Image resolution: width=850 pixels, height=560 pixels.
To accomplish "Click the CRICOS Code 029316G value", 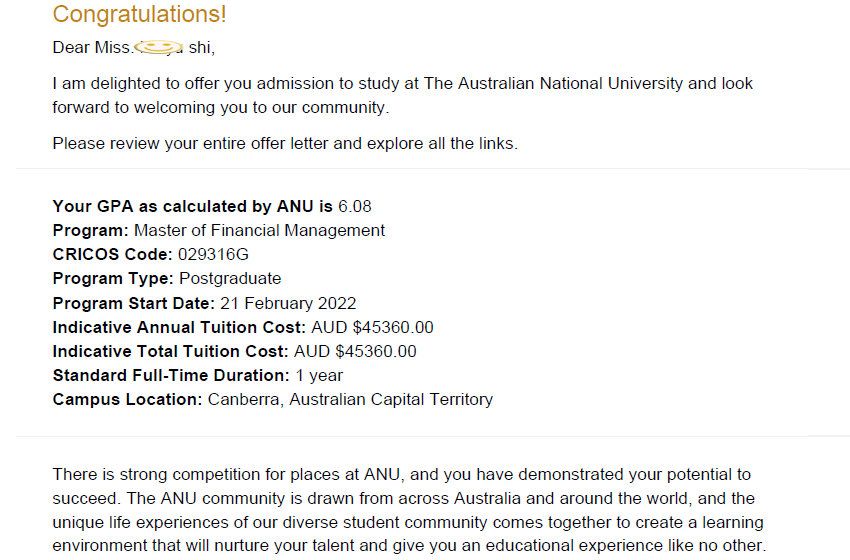I will coord(213,254).
